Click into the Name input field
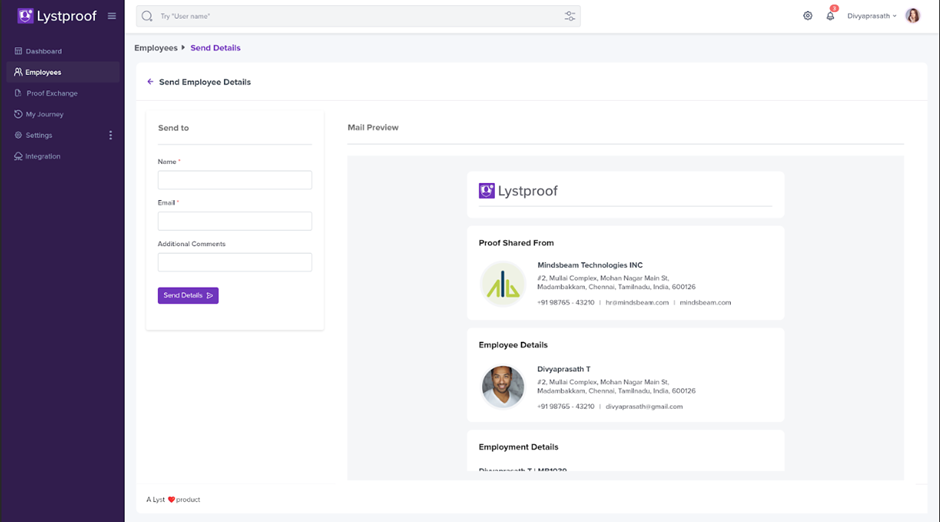Image resolution: width=940 pixels, height=522 pixels. click(x=234, y=180)
